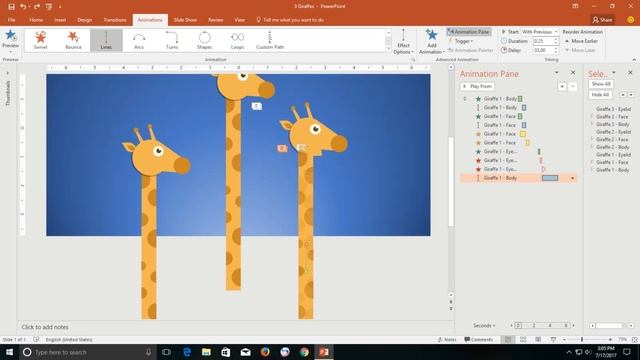Start Slide Show from status bar
Viewport: 640px width, 360px height.
(x=553, y=340)
